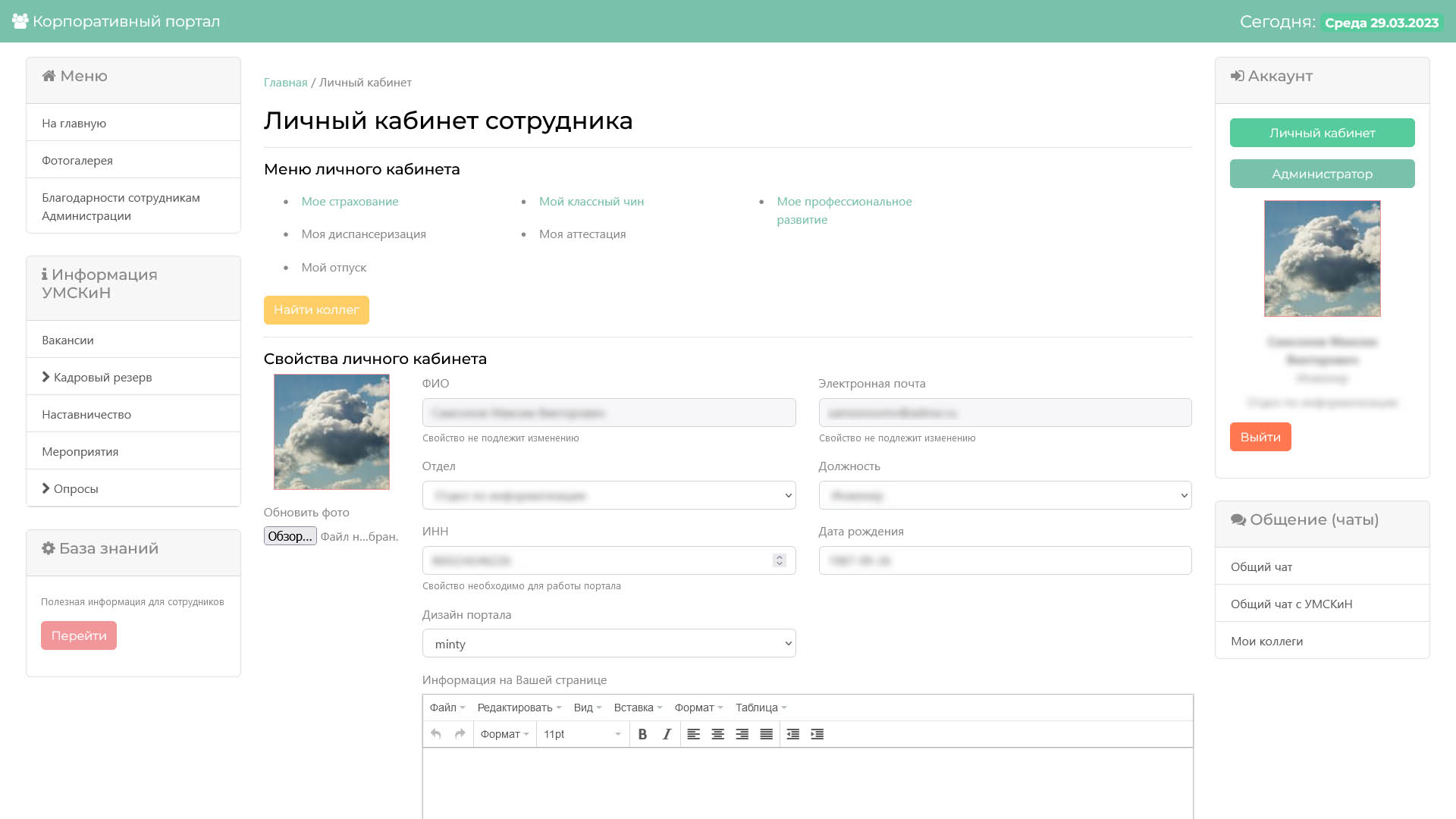
Task: Open the Вставка editor menu
Action: coord(638,708)
